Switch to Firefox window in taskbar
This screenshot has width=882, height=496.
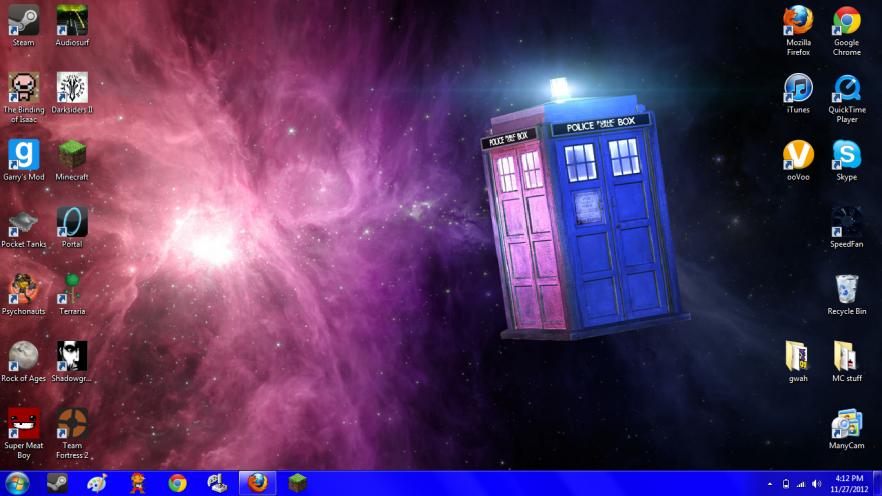[x=257, y=484]
